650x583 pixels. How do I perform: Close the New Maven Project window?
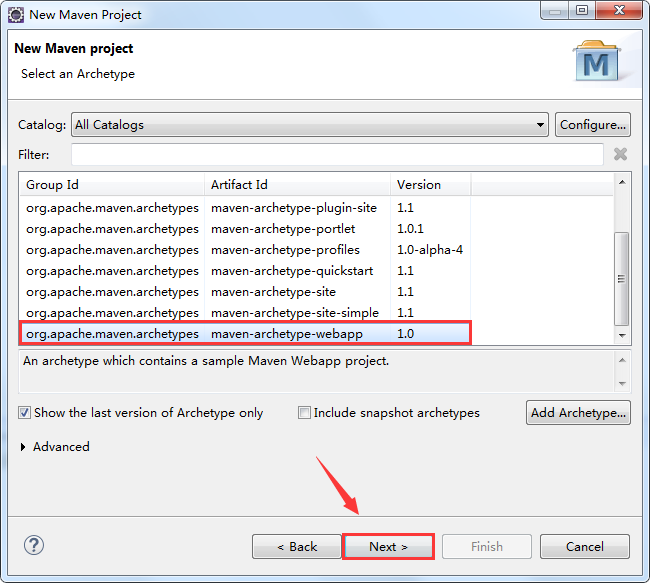coord(619,10)
